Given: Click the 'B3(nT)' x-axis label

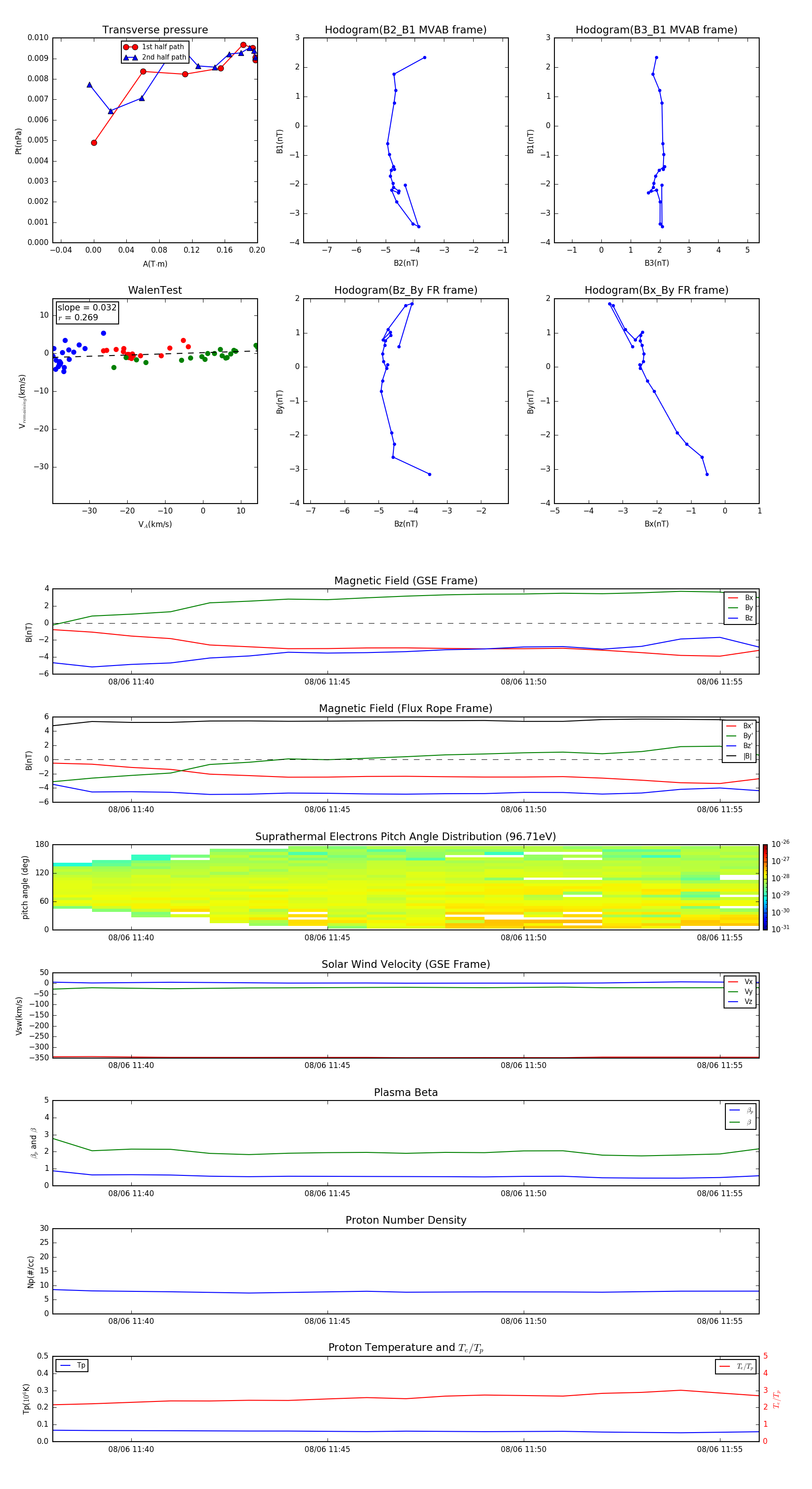Looking at the screenshot, I should click(x=656, y=263).
